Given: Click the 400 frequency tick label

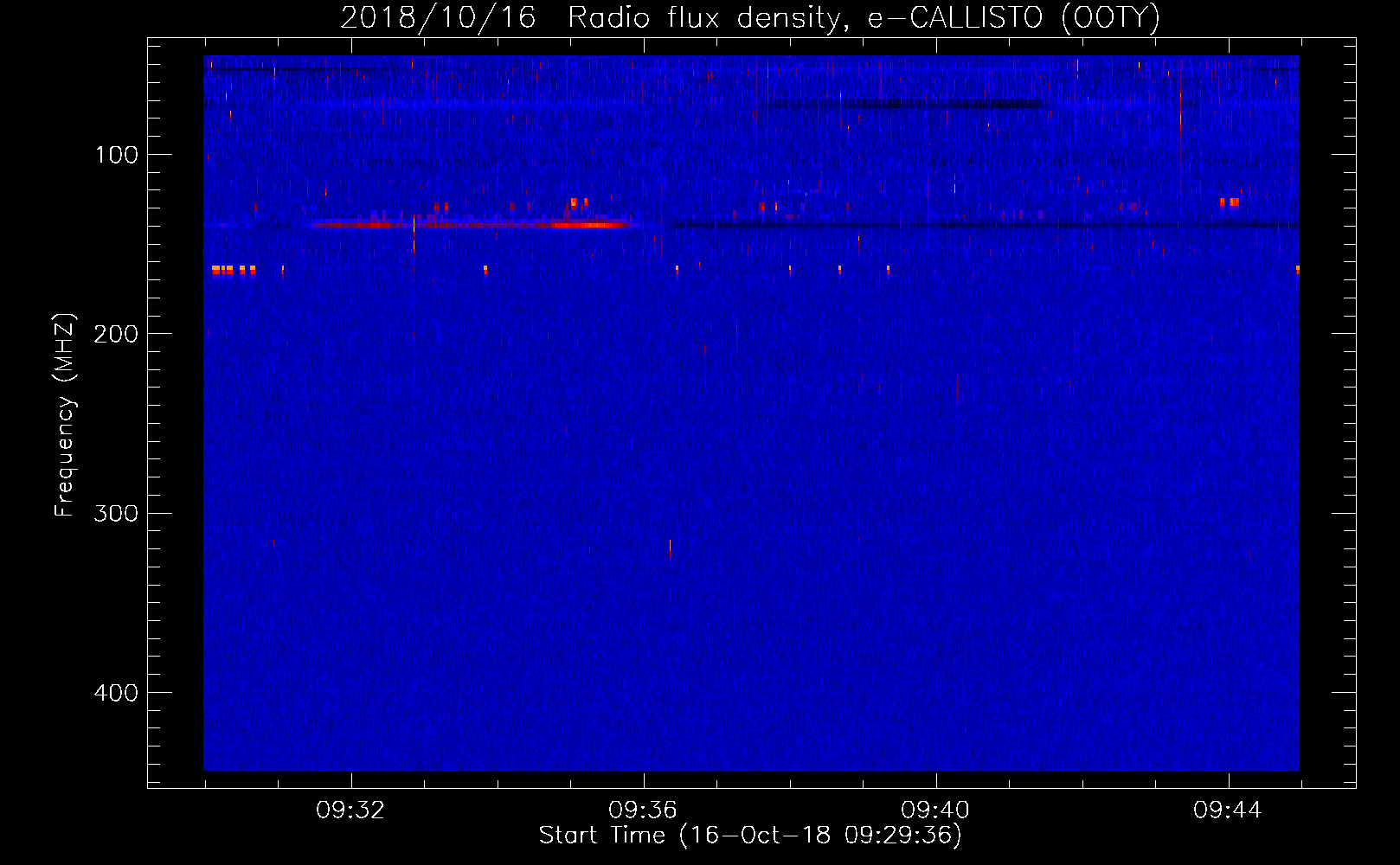Looking at the screenshot, I should pyautogui.click(x=116, y=693).
